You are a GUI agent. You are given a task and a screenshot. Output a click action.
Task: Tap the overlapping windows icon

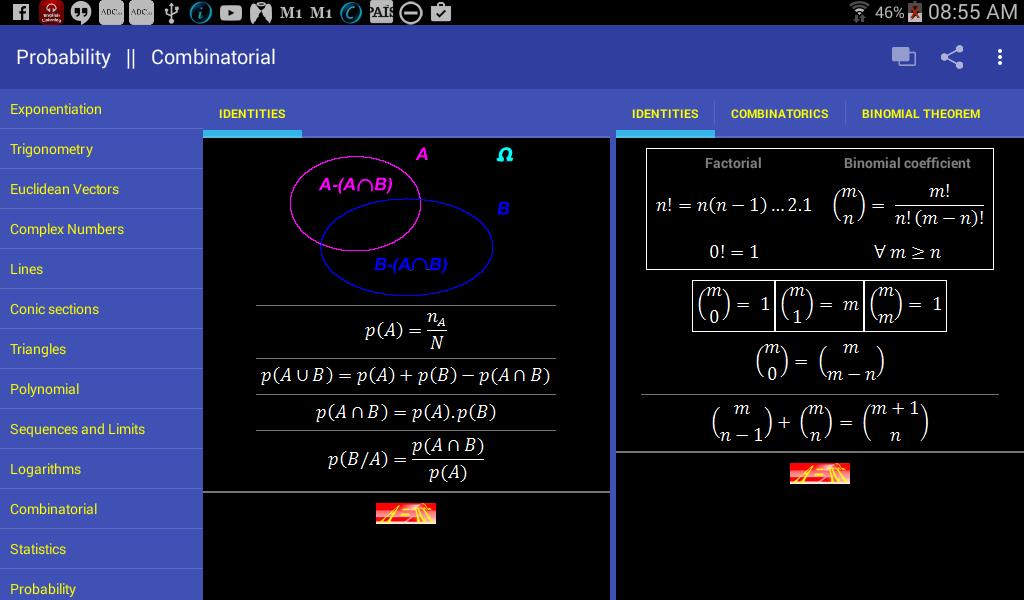[904, 57]
